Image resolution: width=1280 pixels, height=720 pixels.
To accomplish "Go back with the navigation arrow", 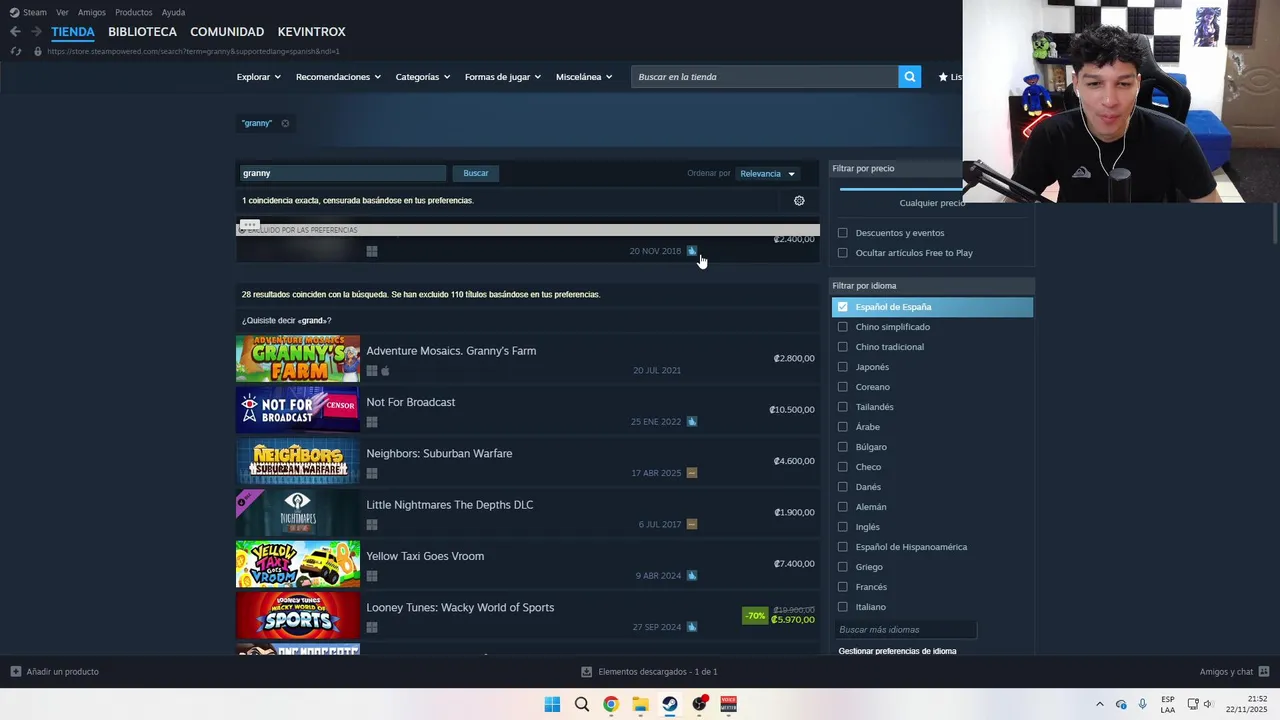I will pyautogui.click(x=15, y=32).
